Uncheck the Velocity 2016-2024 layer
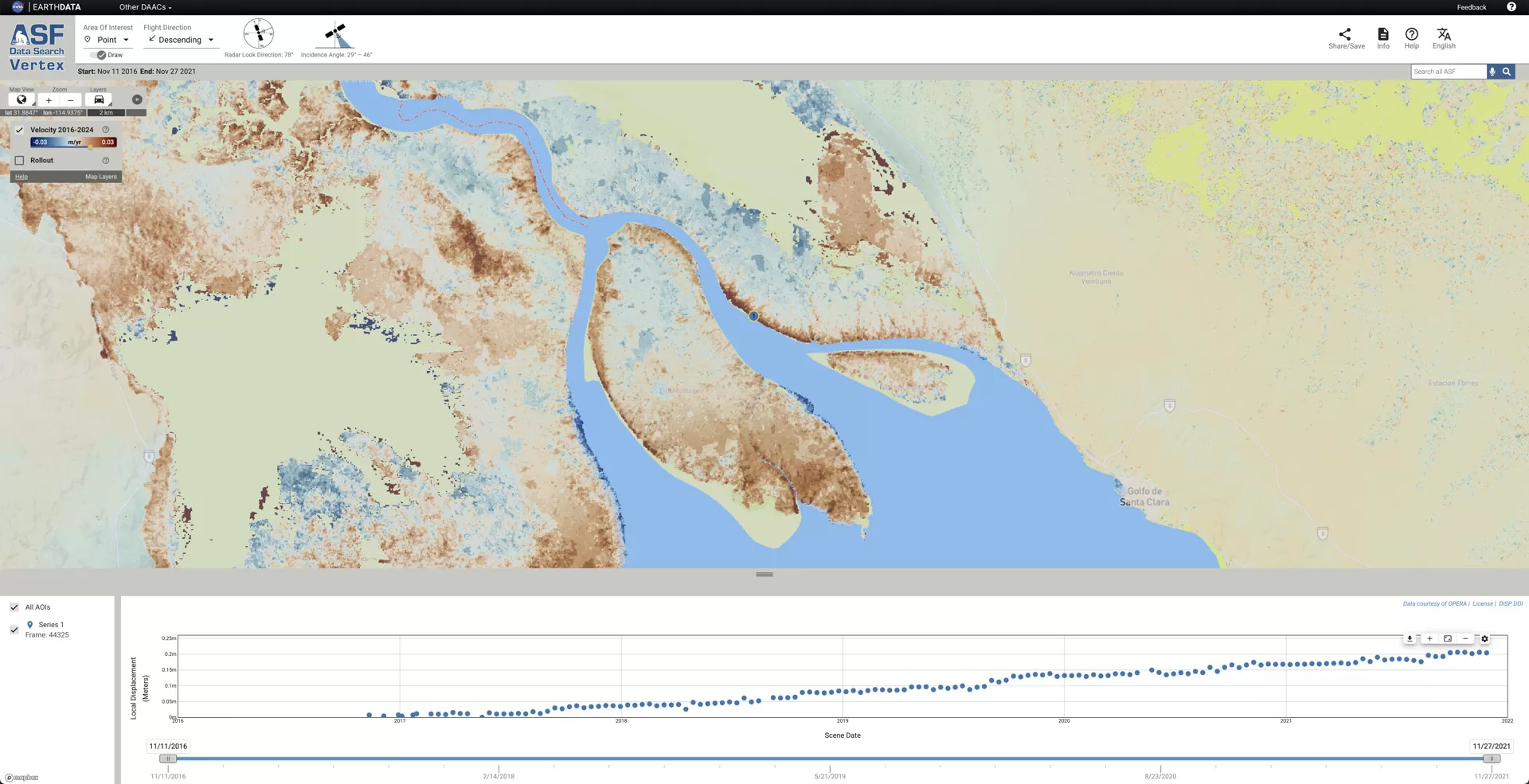Viewport: 1529px width, 784px height. pos(19,130)
